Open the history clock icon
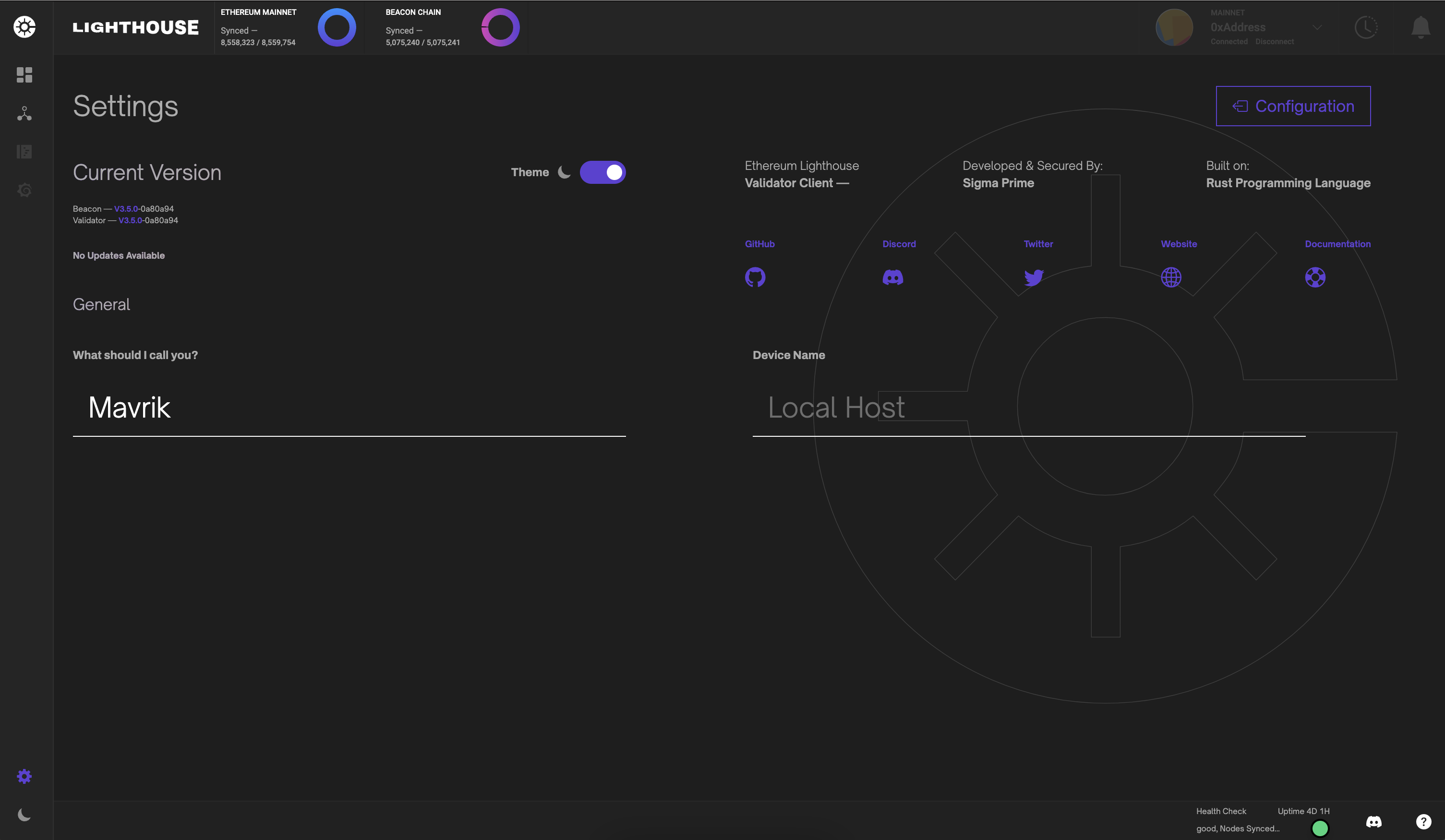This screenshot has height=840, width=1445. coord(1366,27)
